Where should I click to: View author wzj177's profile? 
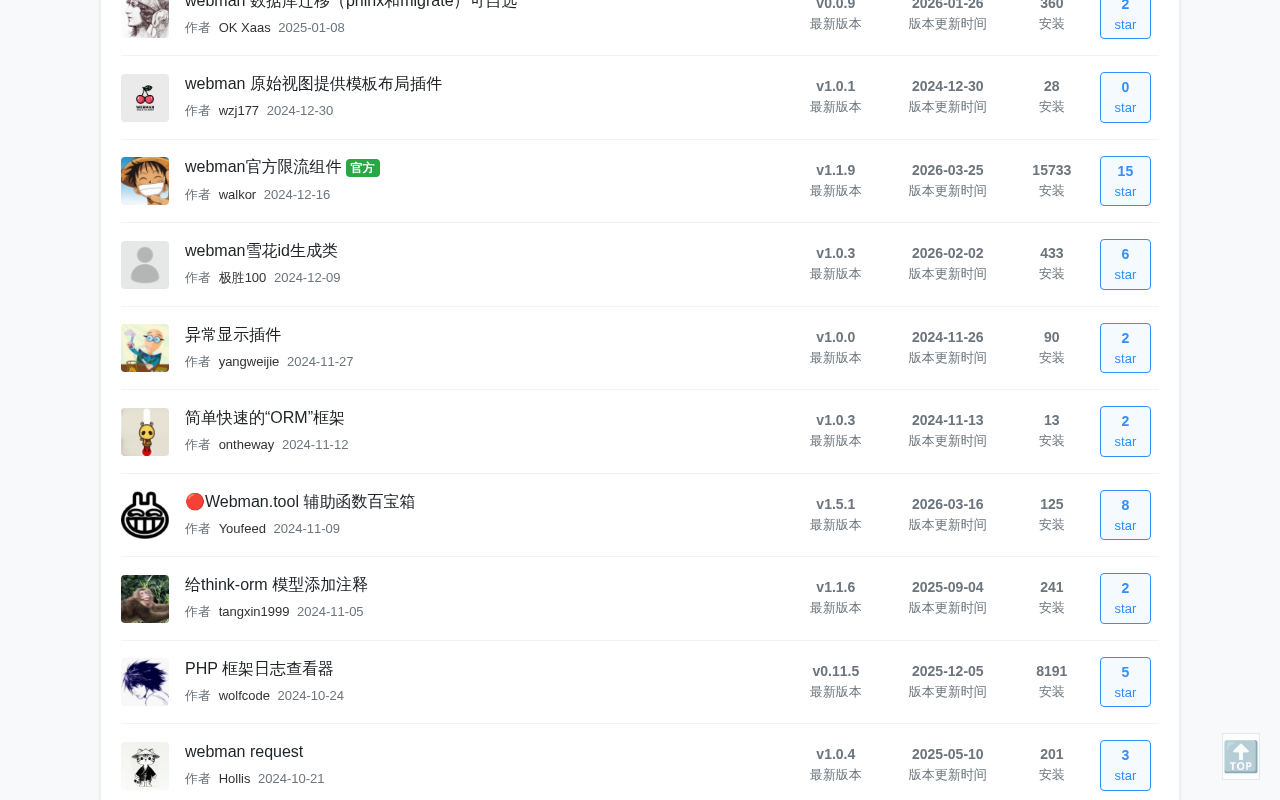pos(239,111)
